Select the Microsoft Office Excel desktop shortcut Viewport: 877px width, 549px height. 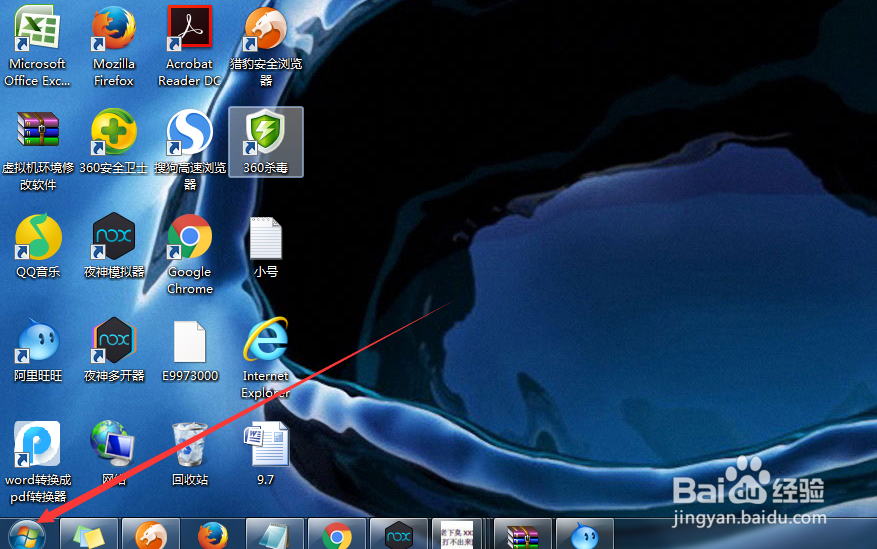pyautogui.click(x=37, y=46)
